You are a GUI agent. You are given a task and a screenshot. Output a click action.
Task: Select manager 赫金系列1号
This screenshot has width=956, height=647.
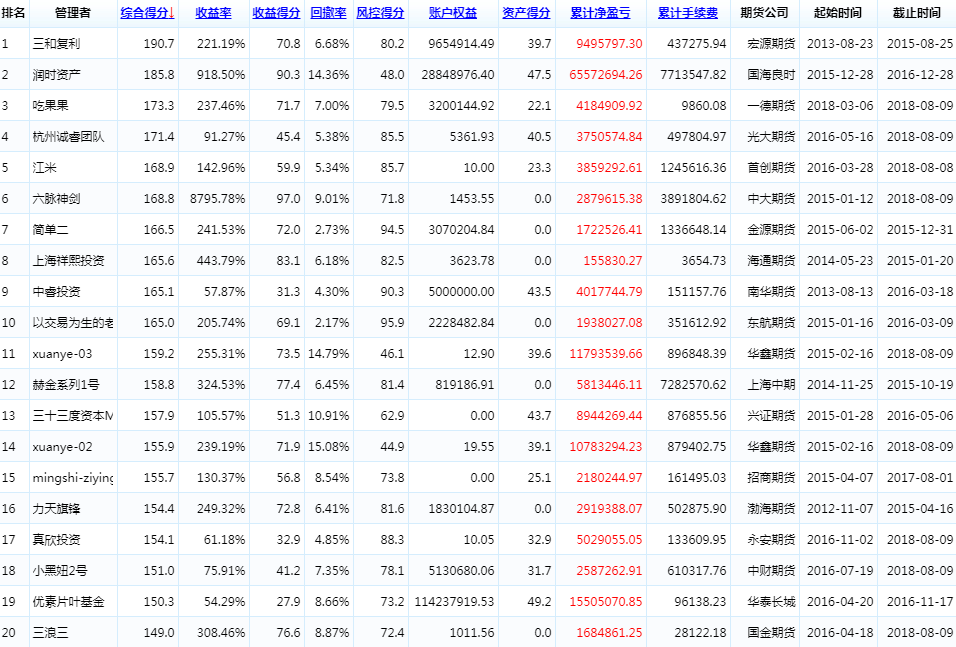tap(66, 385)
